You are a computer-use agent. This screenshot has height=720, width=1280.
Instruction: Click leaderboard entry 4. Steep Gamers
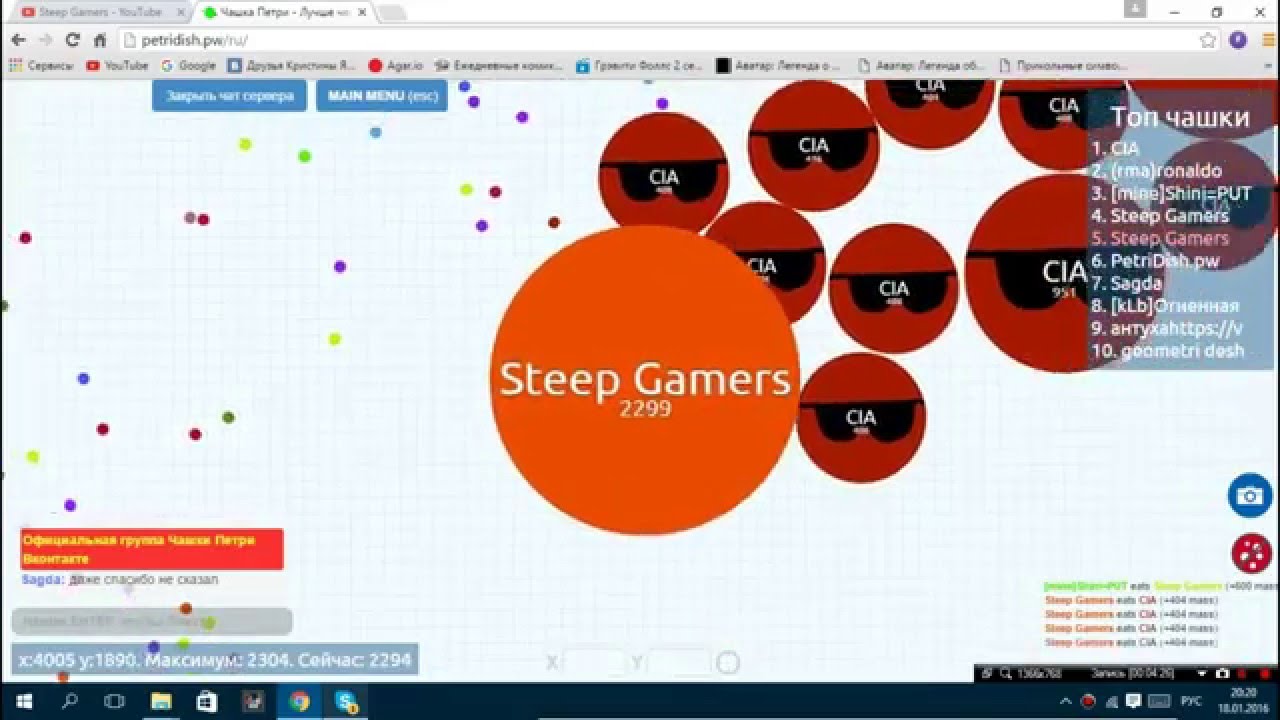click(x=1160, y=216)
